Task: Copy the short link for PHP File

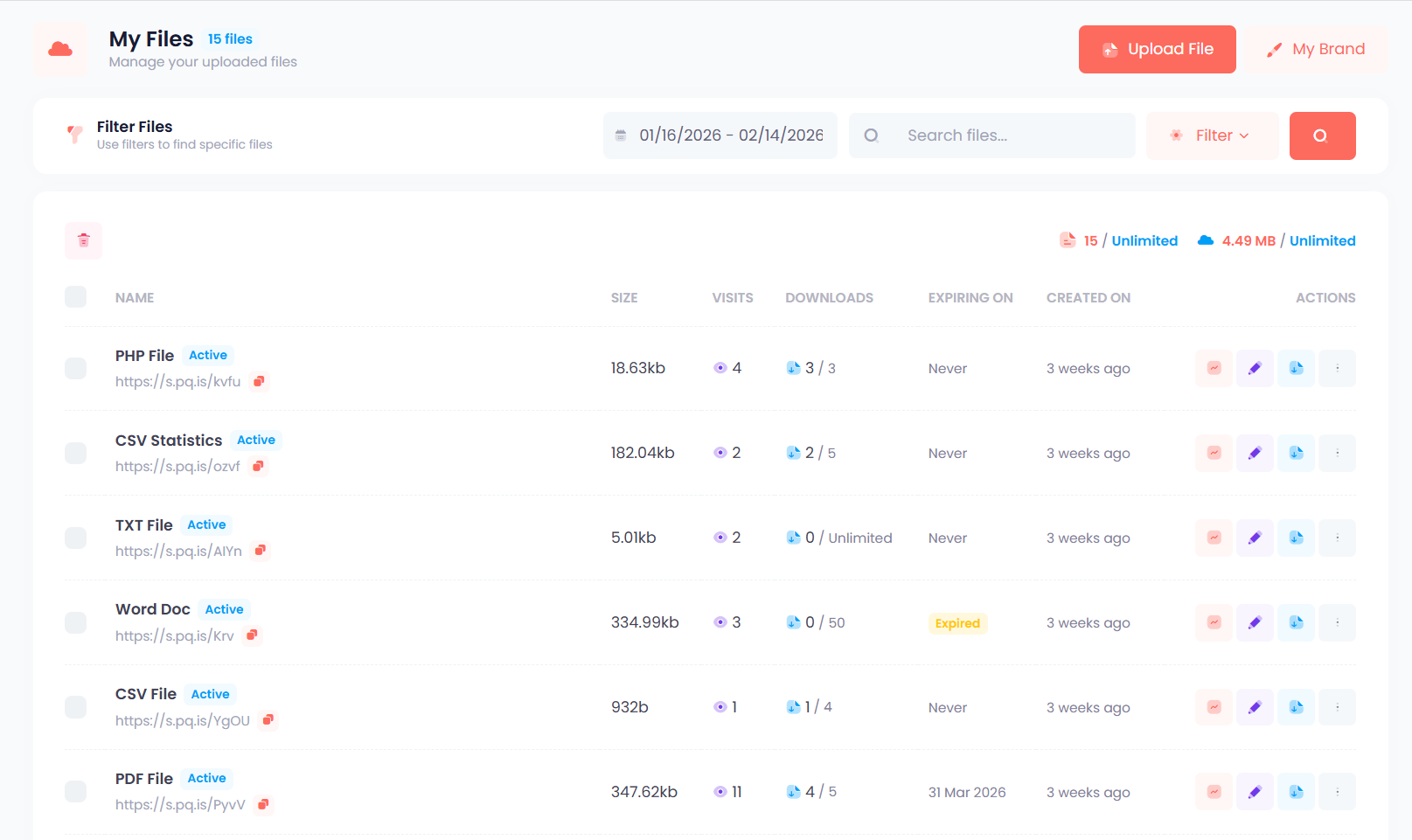Action: click(x=258, y=381)
